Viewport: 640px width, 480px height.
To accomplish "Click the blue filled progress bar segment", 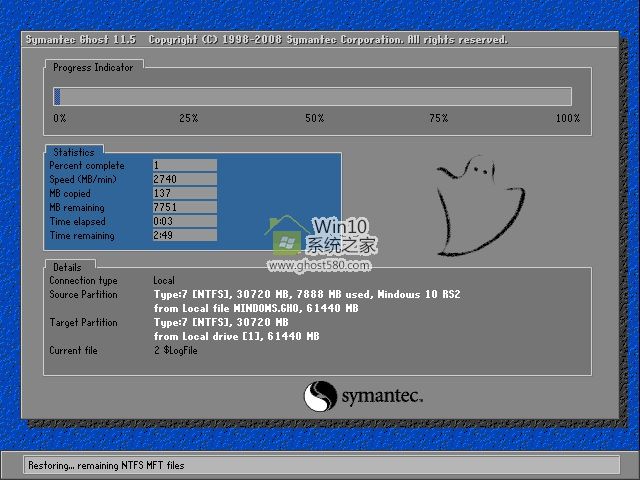I will click(57, 97).
